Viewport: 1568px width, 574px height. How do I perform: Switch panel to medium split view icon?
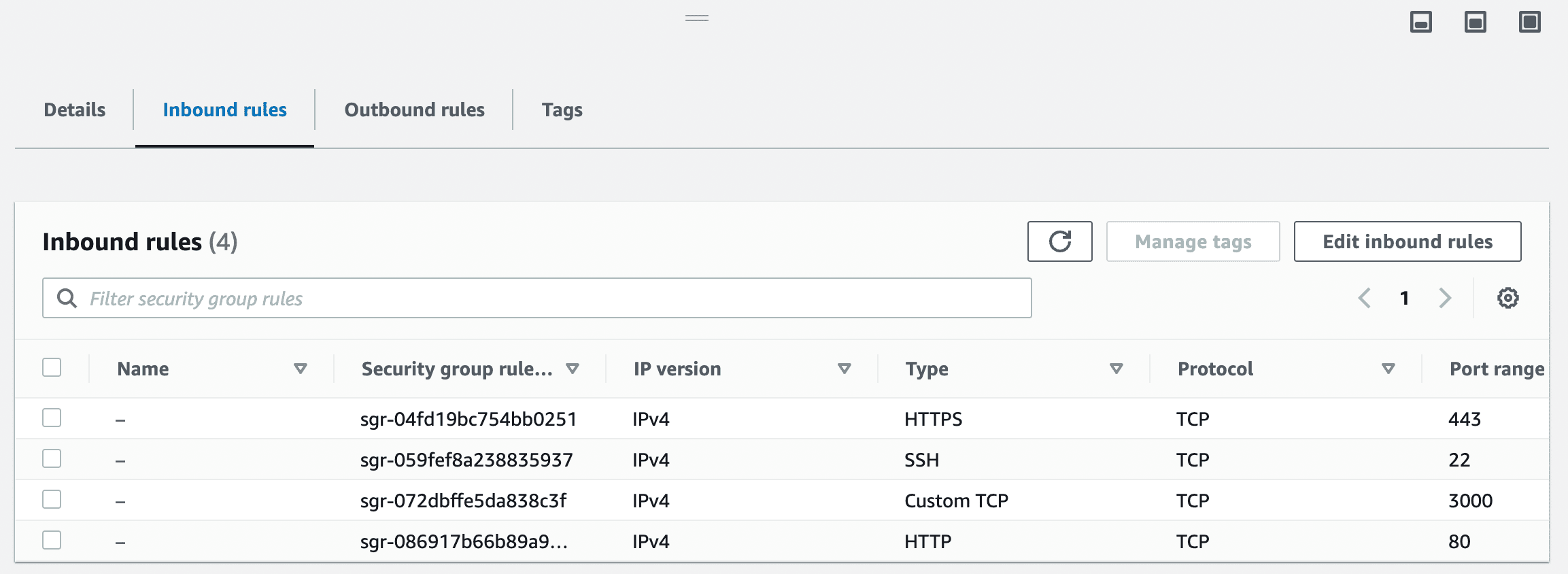pyautogui.click(x=1475, y=22)
